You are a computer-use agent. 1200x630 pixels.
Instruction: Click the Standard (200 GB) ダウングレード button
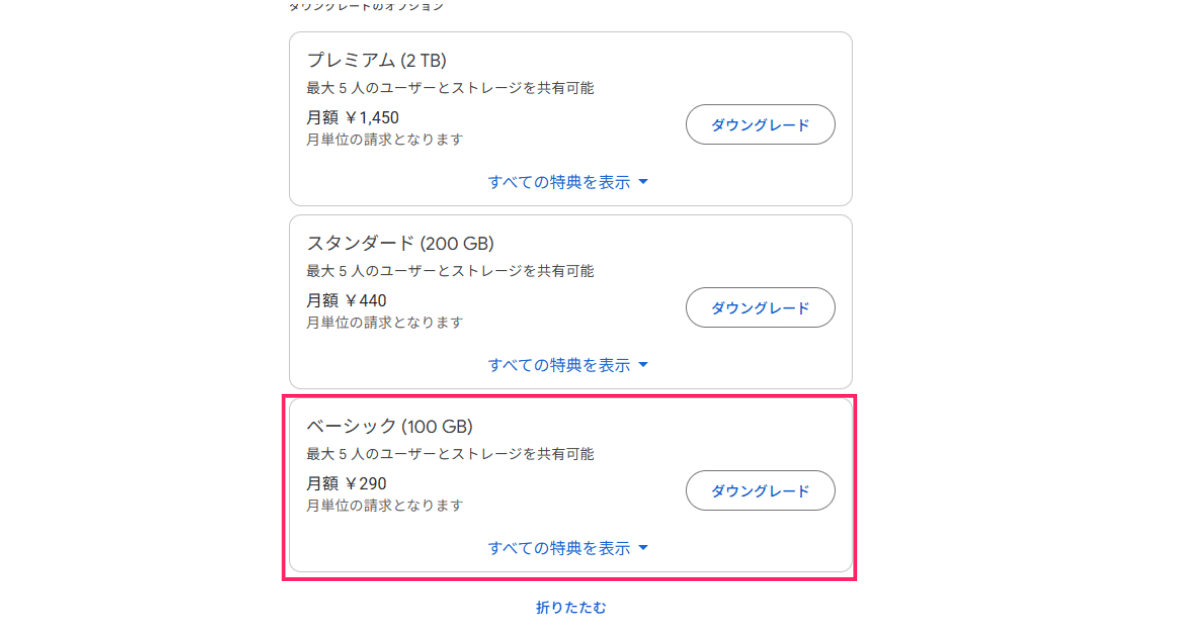(x=760, y=308)
